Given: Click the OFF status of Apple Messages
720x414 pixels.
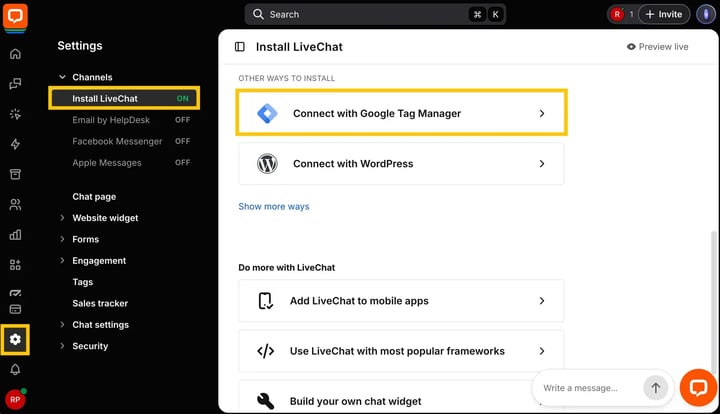Looking at the screenshot, I should [182, 162].
